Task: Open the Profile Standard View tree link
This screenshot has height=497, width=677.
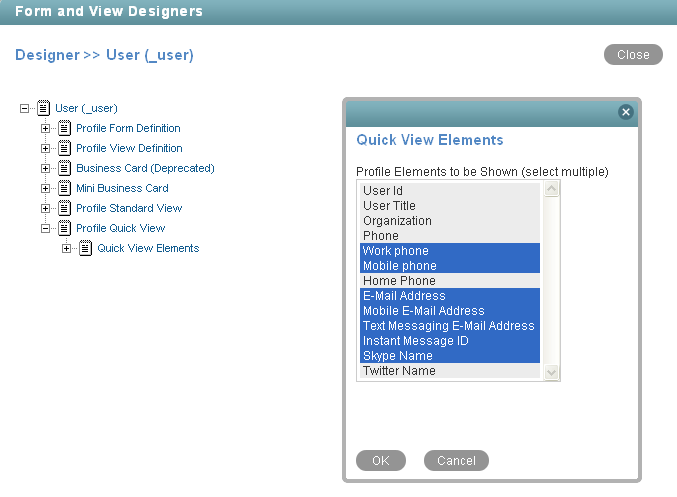Action: click(x=129, y=208)
